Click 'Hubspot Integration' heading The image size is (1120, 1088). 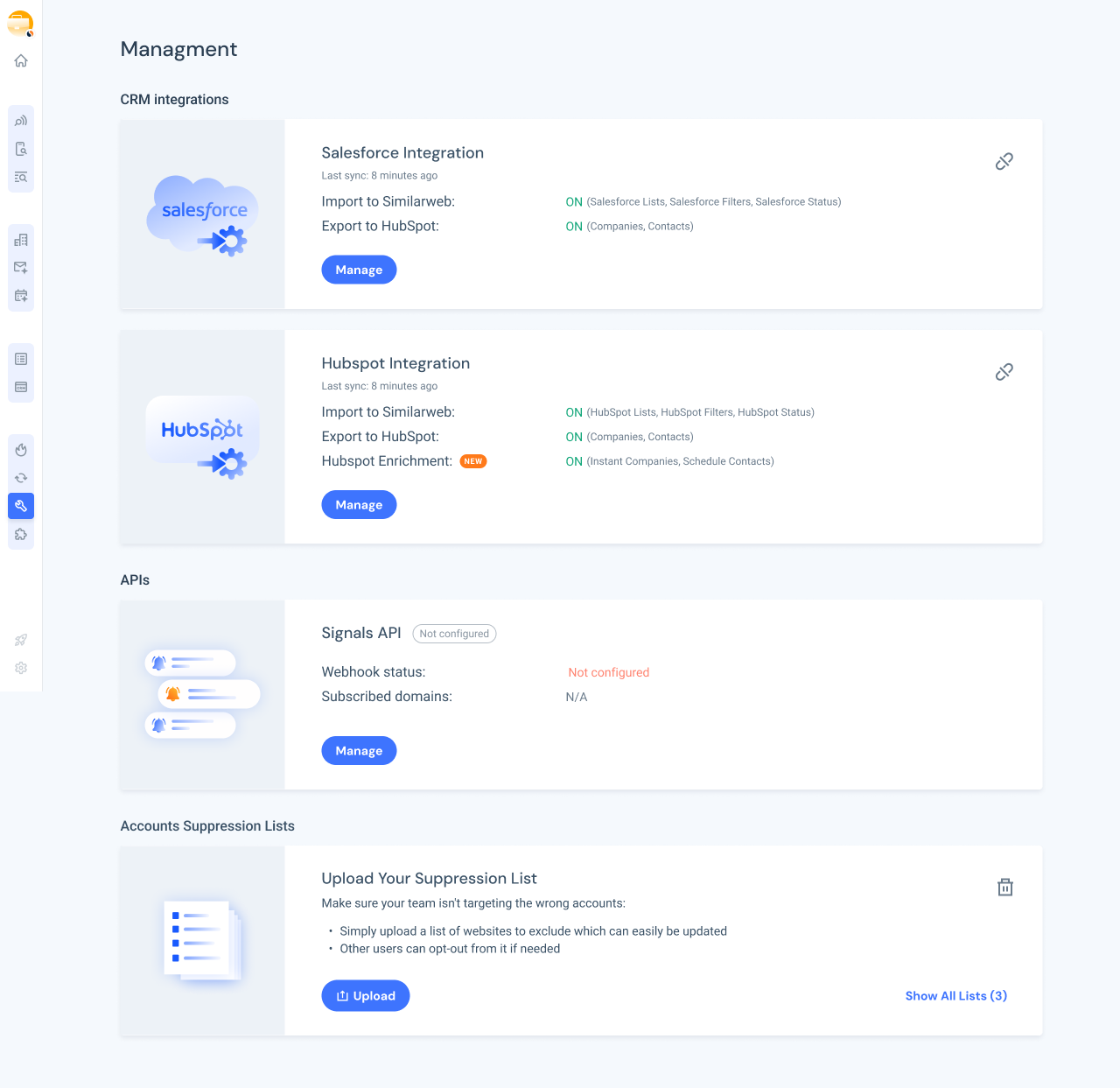[x=395, y=363]
